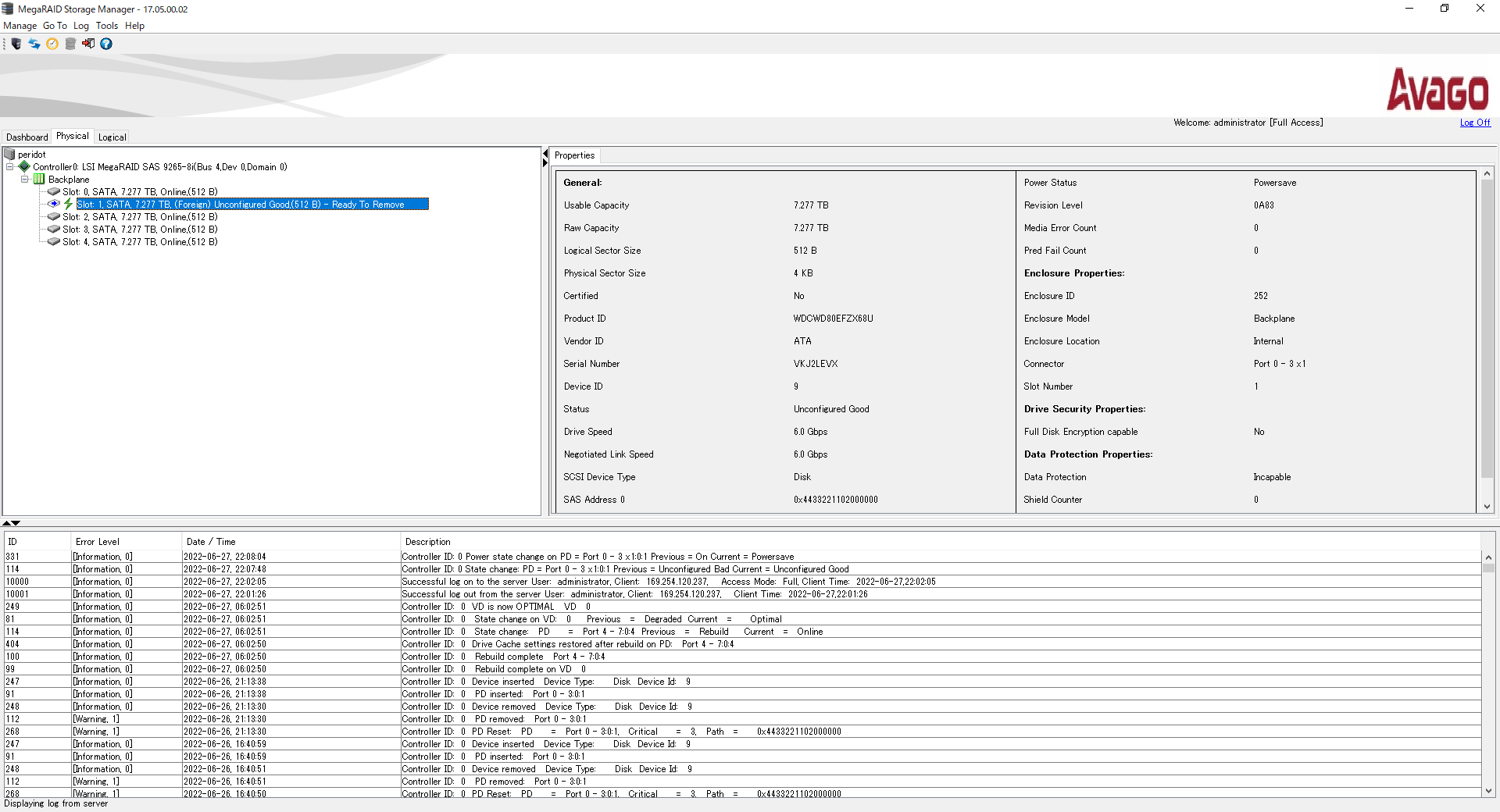Collapse the Controller0 tree node
This screenshot has width=1500, height=812.
point(9,166)
